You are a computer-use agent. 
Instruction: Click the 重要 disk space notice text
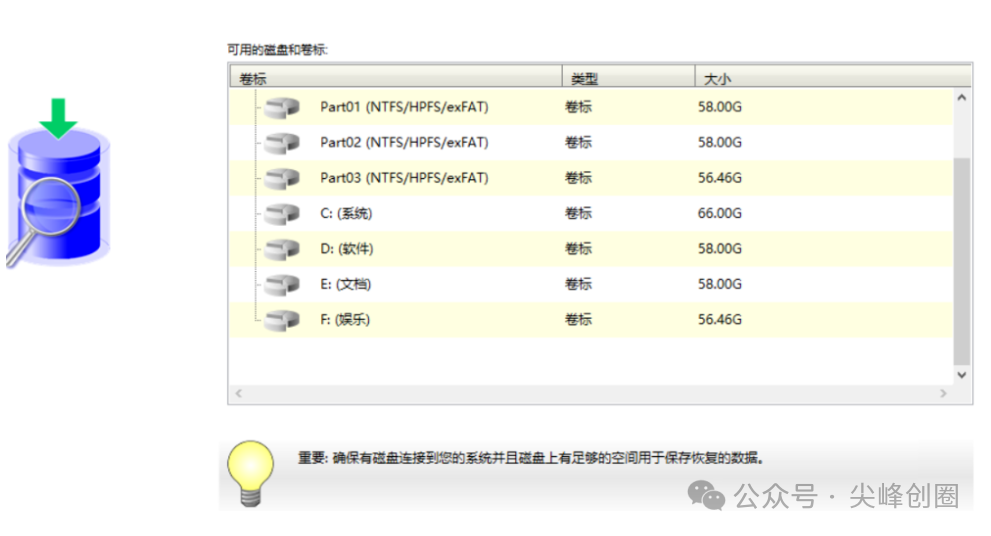coord(531,458)
